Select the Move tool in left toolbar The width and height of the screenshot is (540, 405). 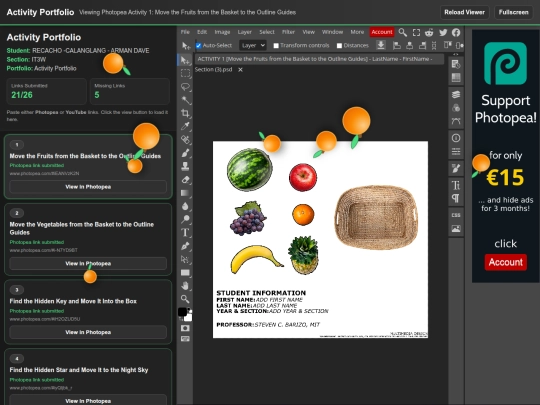pyautogui.click(x=185, y=60)
